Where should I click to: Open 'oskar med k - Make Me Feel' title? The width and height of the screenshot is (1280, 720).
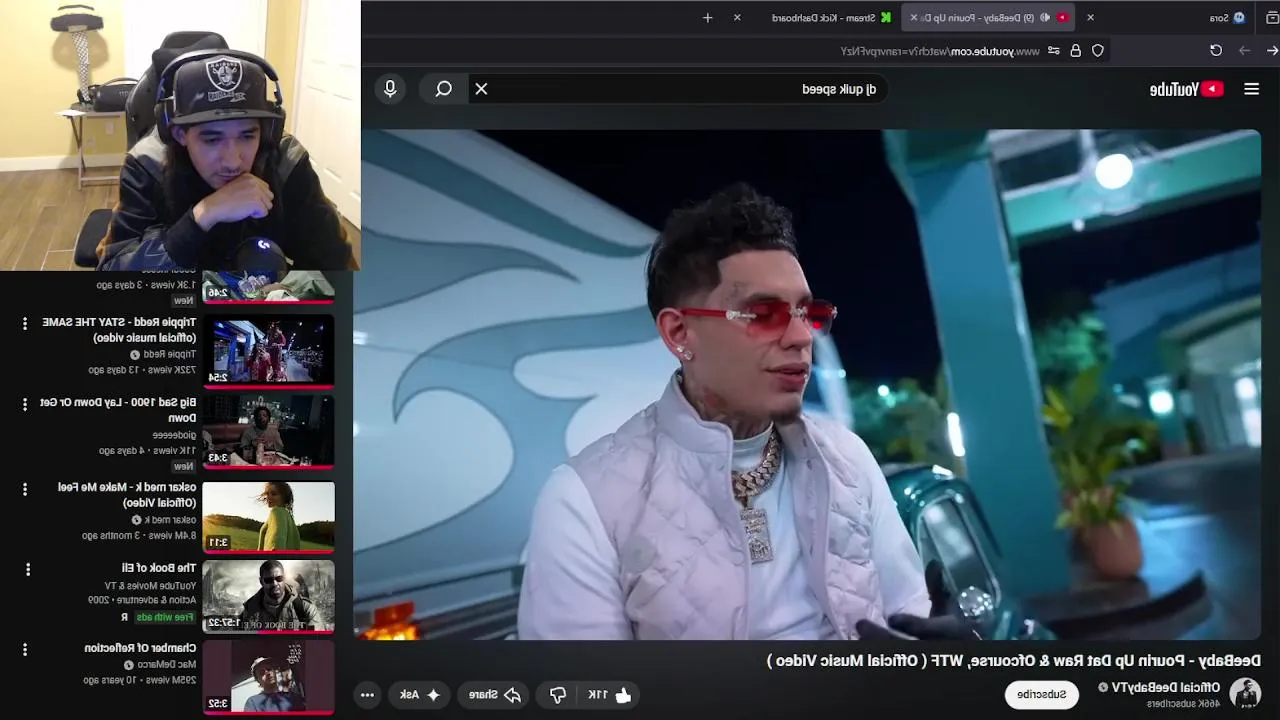pyautogui.click(x=127, y=495)
